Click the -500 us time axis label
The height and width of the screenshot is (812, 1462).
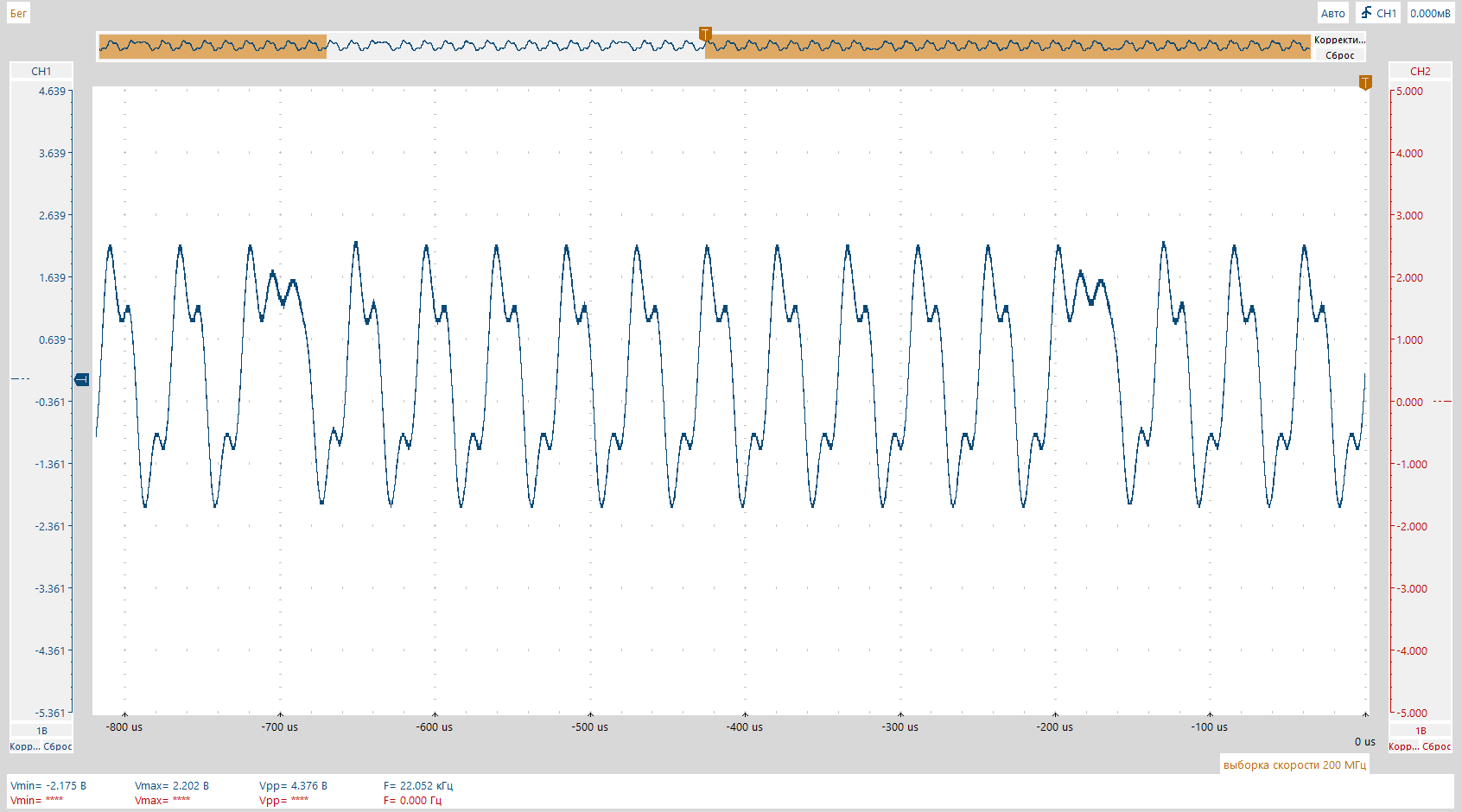click(590, 726)
